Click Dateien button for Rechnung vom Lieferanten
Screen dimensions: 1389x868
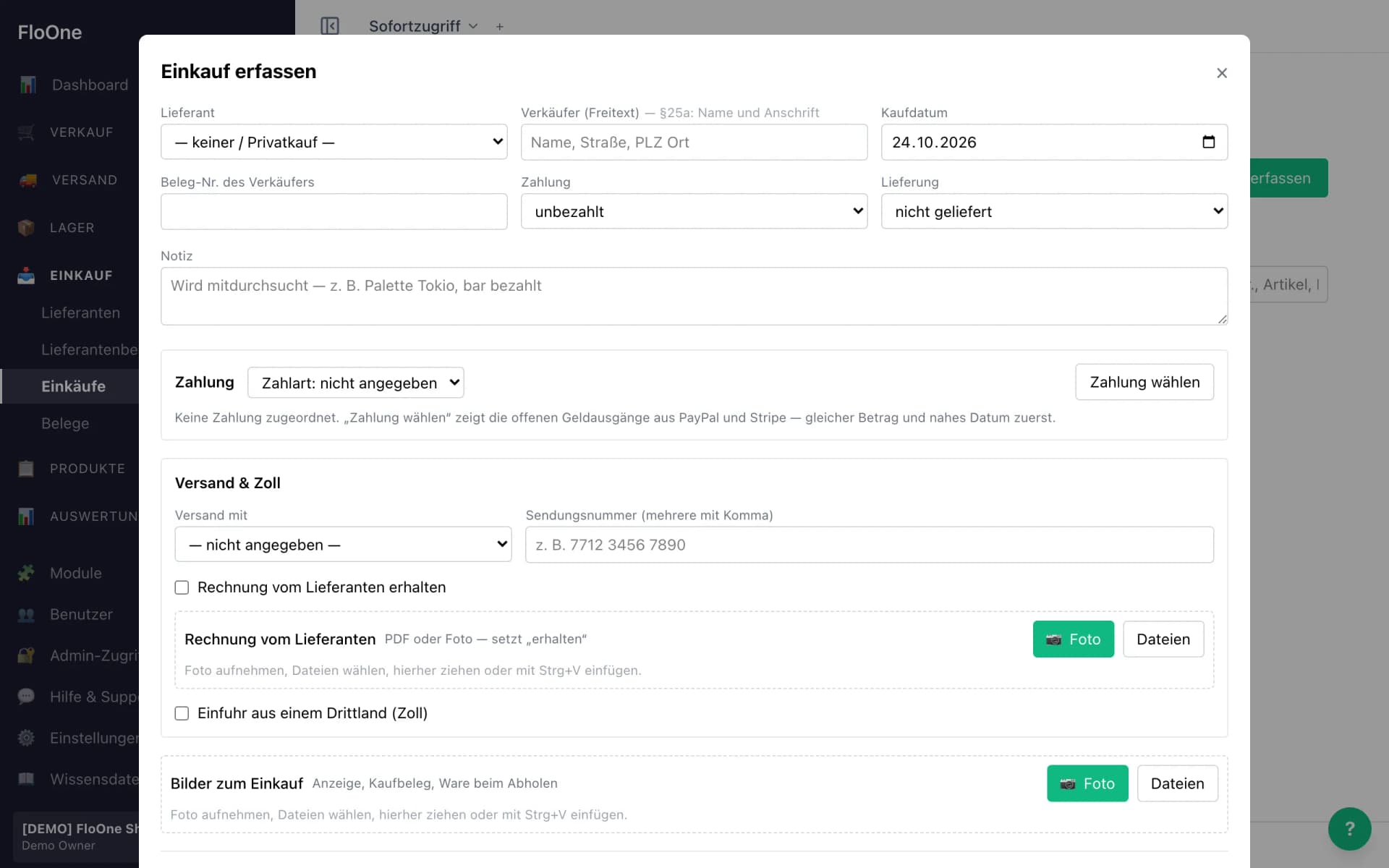pos(1163,639)
